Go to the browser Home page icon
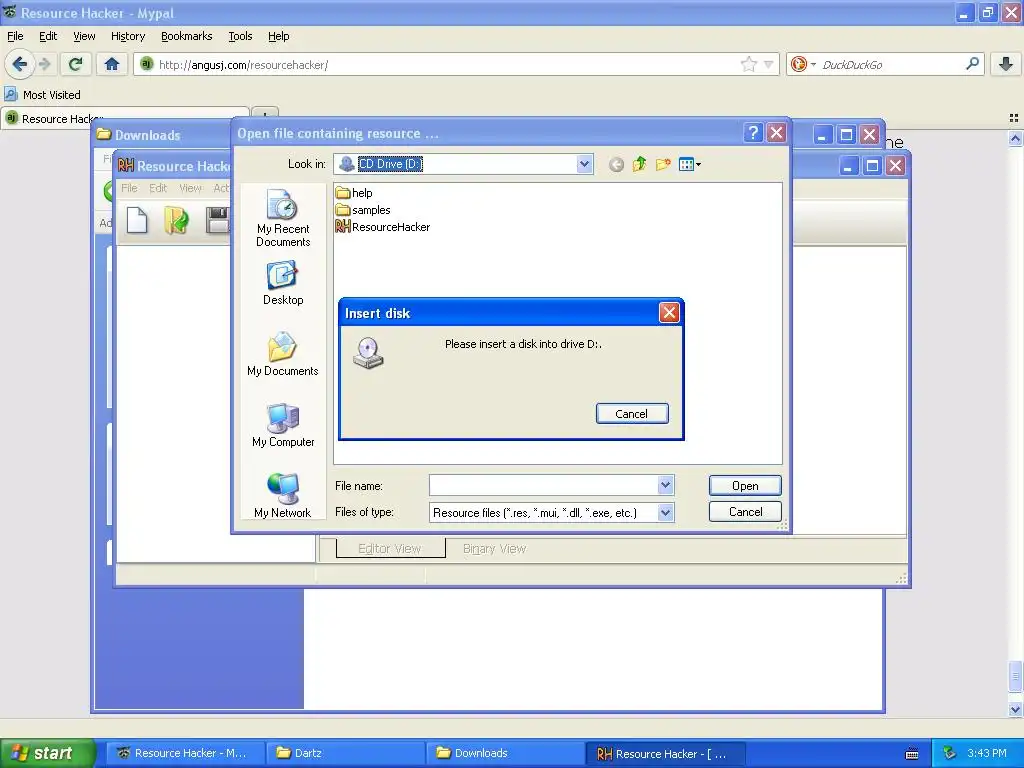The image size is (1024, 768). coord(112,64)
